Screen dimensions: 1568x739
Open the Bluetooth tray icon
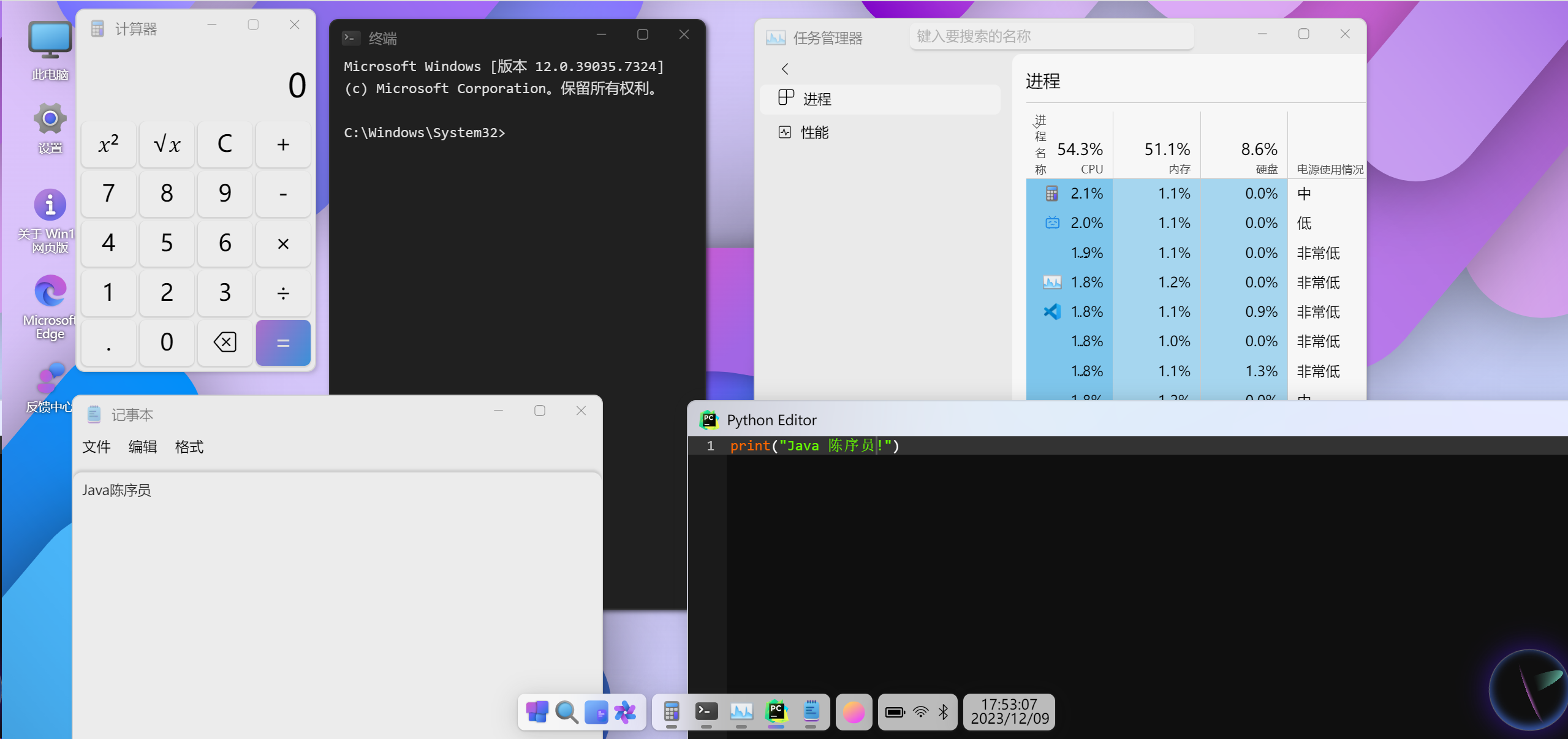pos(944,712)
